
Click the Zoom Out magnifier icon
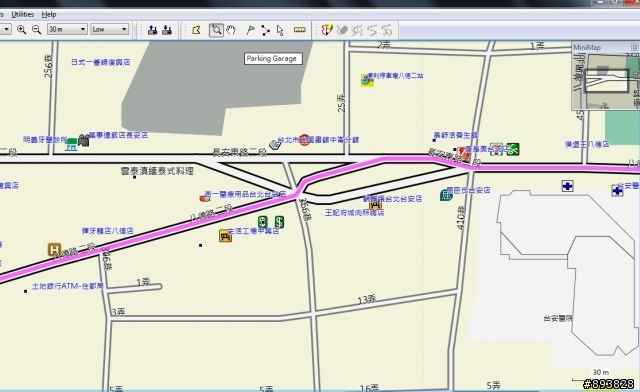tap(36, 30)
